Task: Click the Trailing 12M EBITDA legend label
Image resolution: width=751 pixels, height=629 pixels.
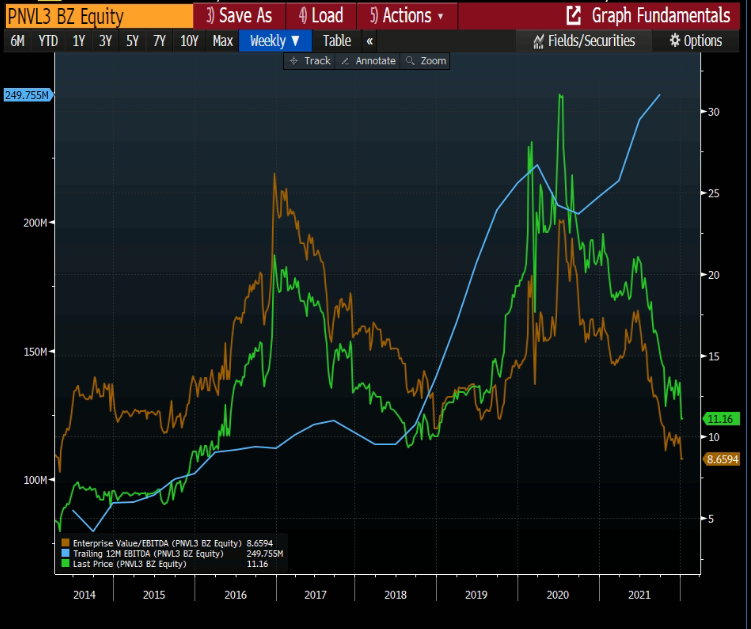Action: coord(148,554)
